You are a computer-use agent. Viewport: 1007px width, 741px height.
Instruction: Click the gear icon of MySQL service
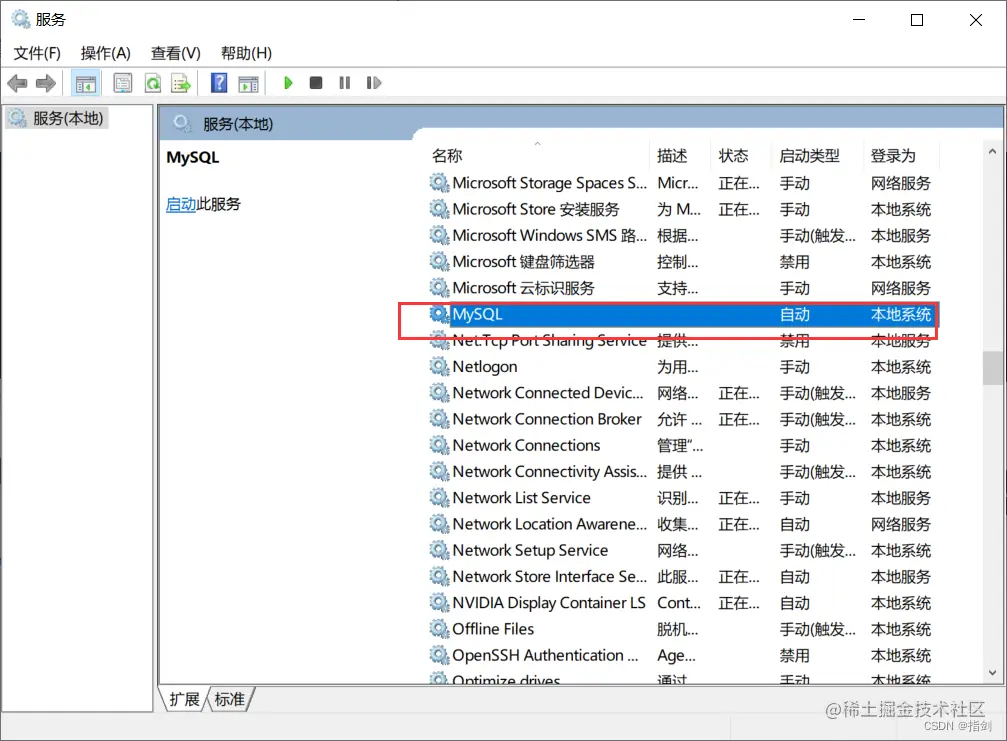(x=439, y=314)
